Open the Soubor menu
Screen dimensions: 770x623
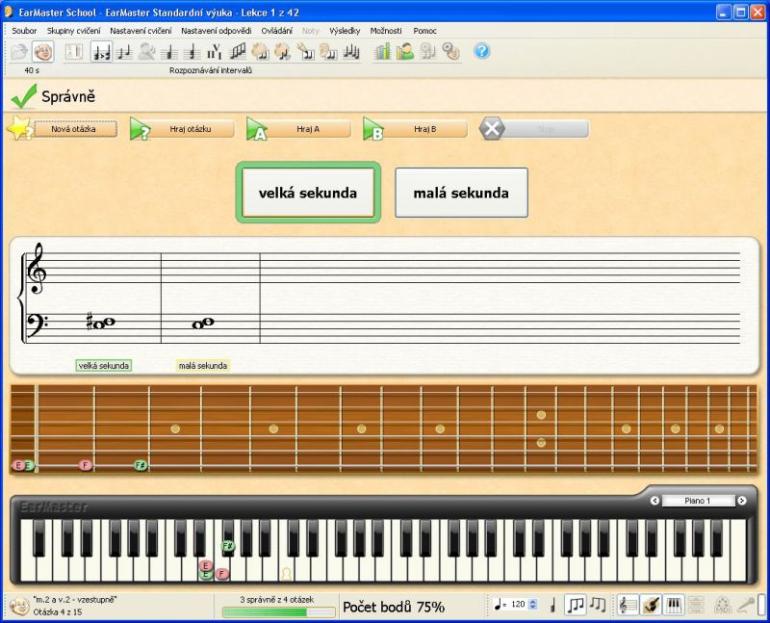24,30
